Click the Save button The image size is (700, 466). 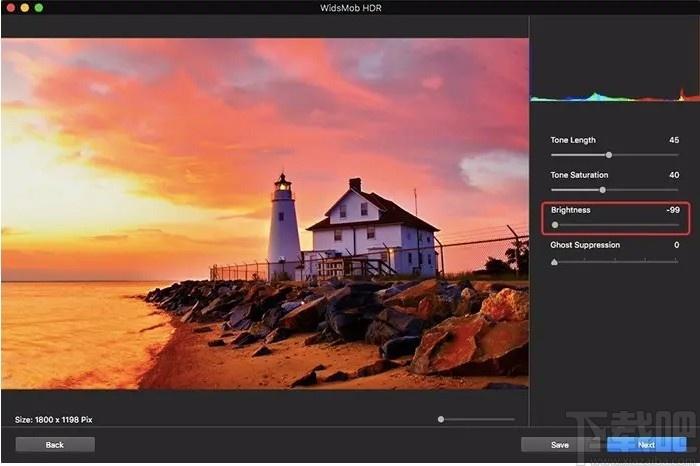pos(560,445)
